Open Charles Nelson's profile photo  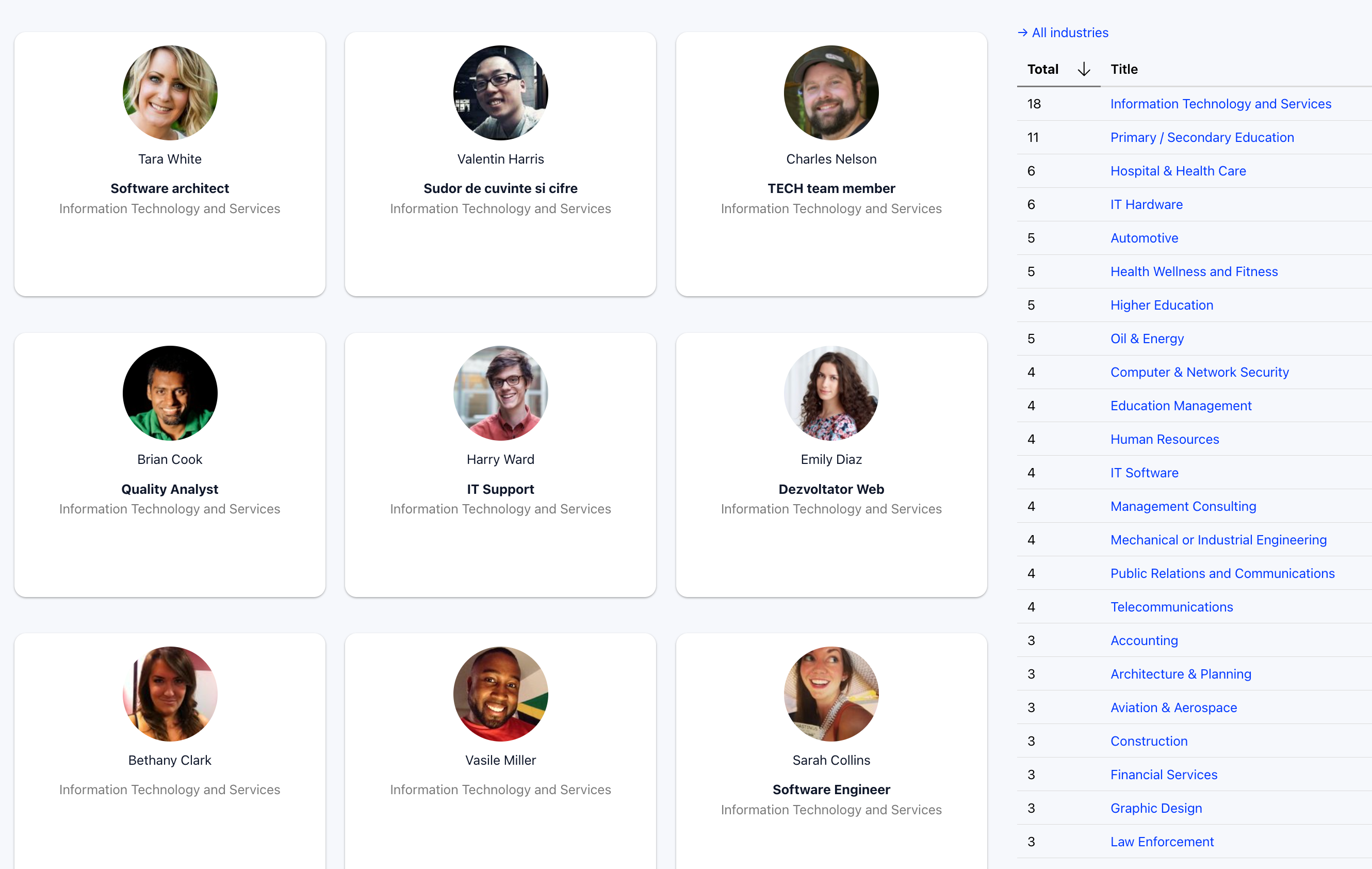tap(831, 92)
